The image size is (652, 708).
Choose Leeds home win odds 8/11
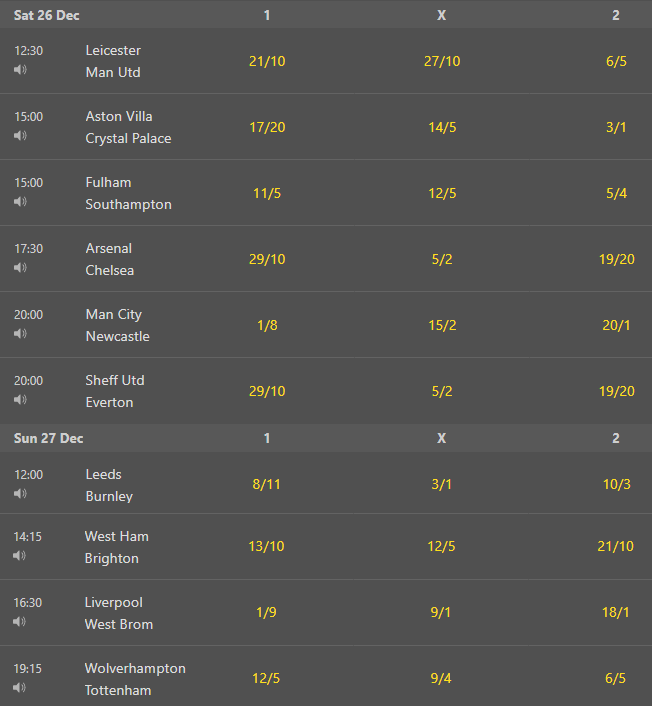[x=266, y=484]
